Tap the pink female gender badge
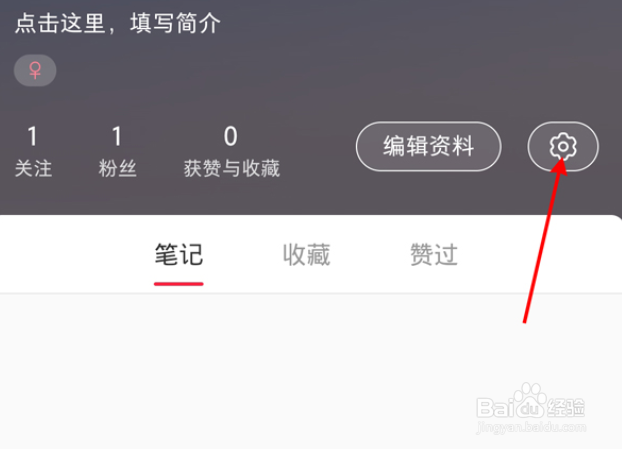 35,70
